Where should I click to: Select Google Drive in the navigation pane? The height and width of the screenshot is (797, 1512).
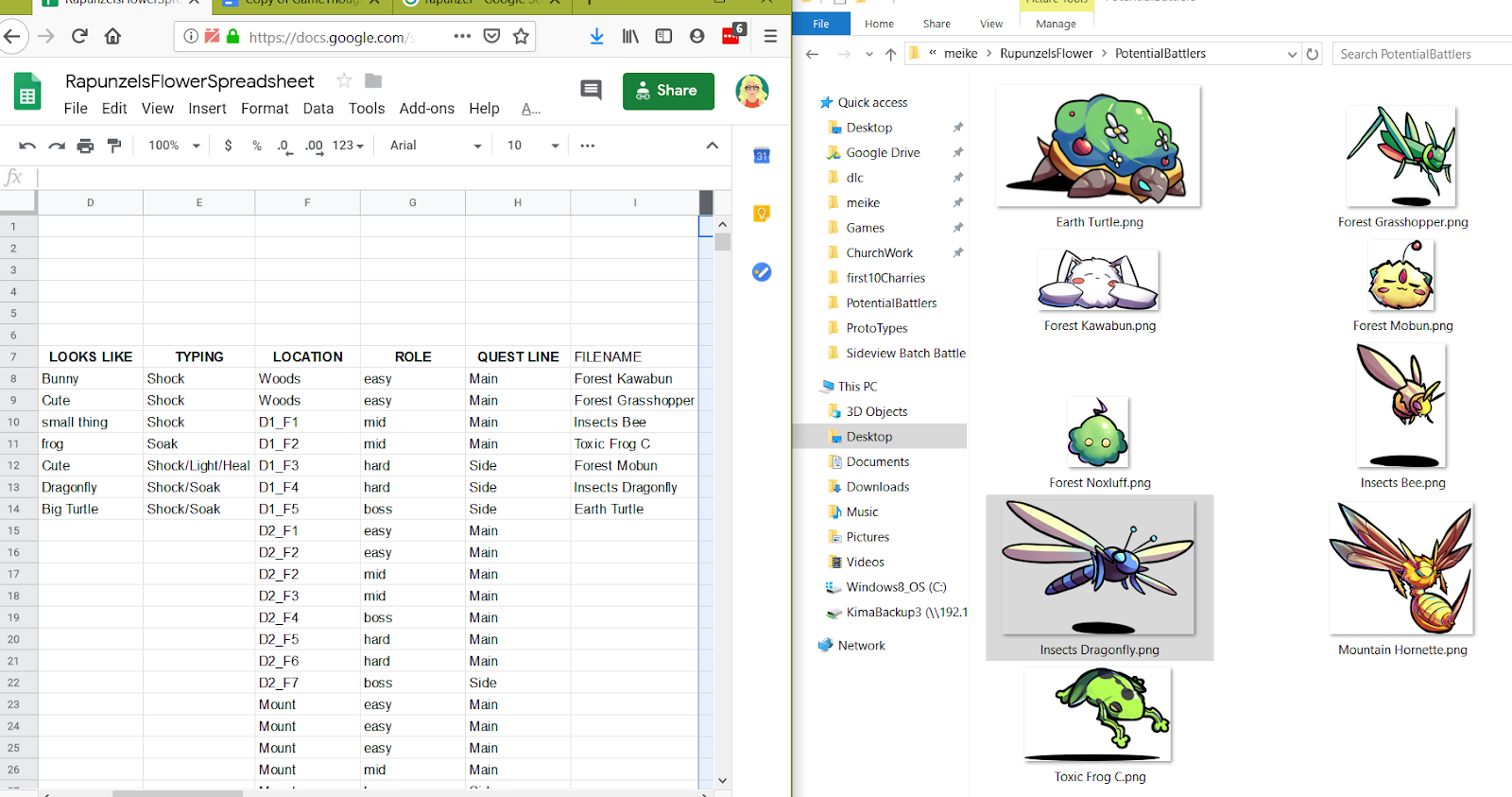883,152
